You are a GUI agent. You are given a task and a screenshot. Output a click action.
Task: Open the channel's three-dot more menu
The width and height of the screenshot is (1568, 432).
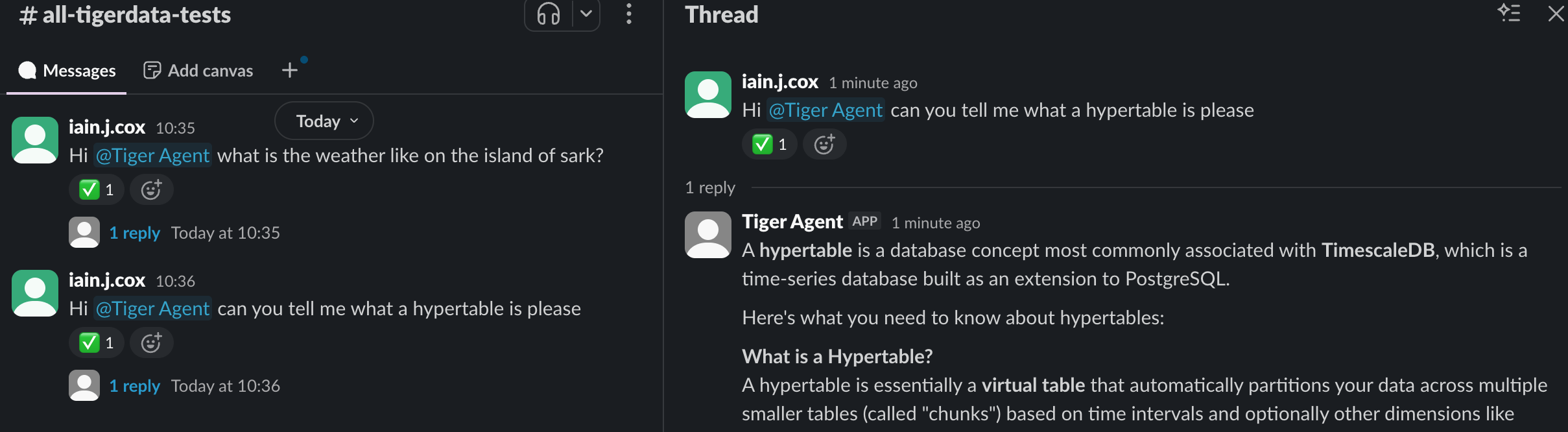point(628,14)
